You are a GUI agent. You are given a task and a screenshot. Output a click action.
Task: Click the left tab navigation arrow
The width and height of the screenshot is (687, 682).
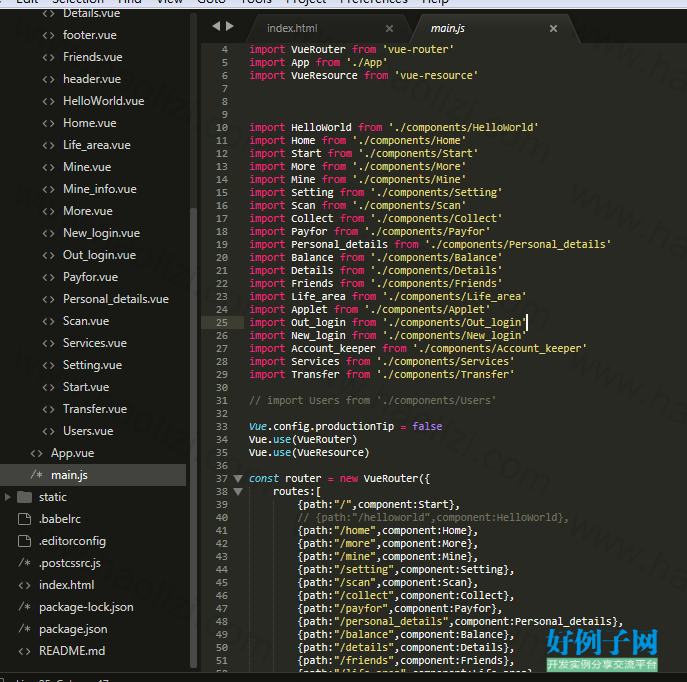tap(216, 26)
